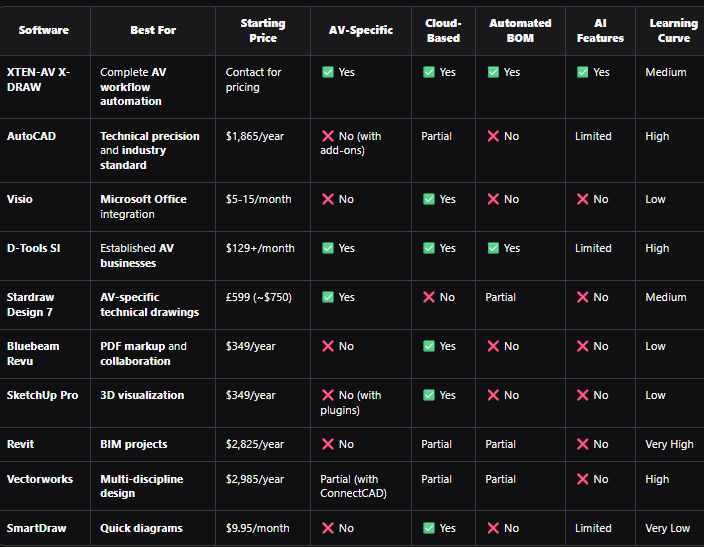Click red X in SmartDraw Automated BOM cell

pyautogui.click(x=493, y=528)
